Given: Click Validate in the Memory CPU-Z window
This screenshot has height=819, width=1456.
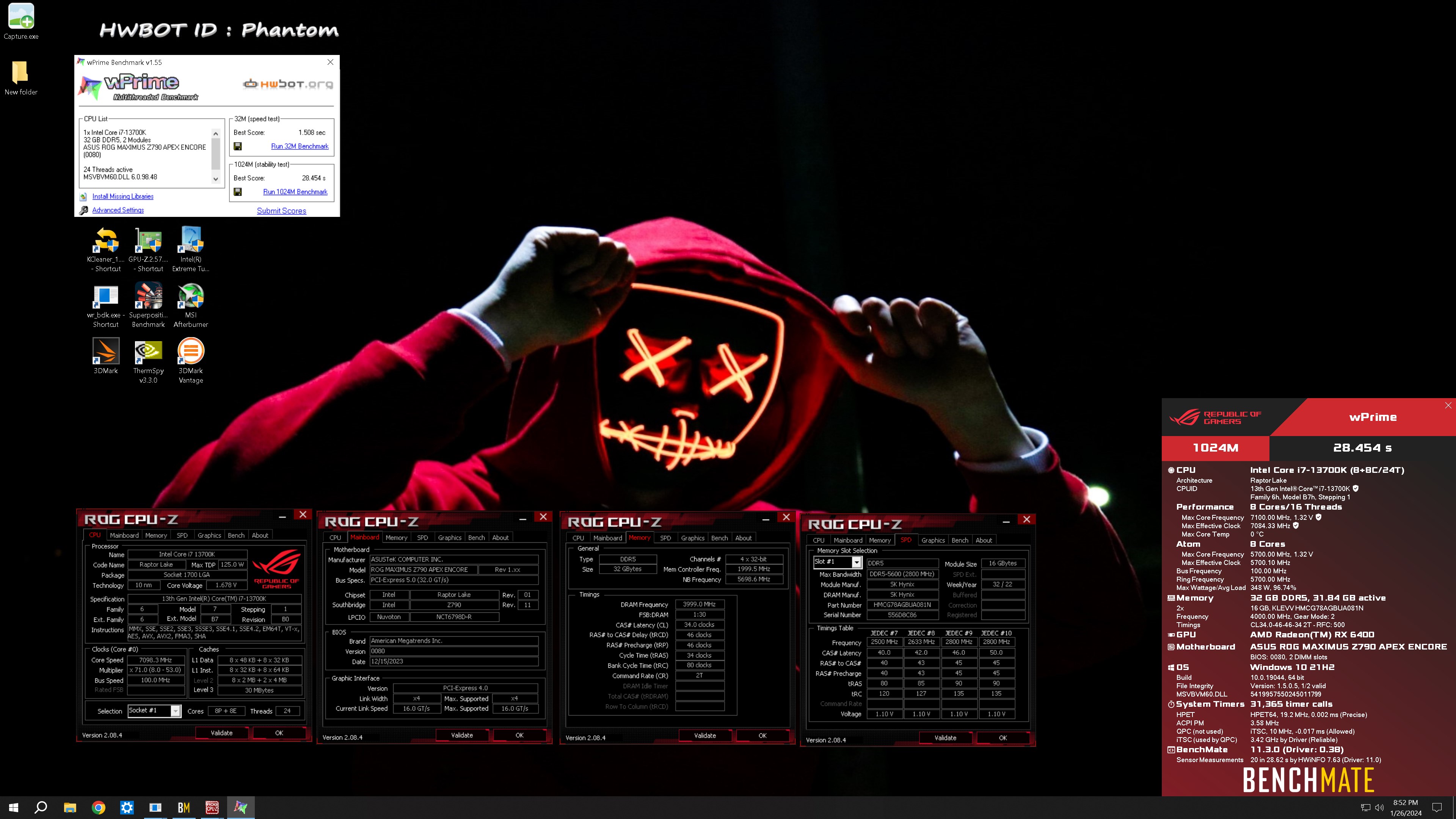Looking at the screenshot, I should 705,736.
